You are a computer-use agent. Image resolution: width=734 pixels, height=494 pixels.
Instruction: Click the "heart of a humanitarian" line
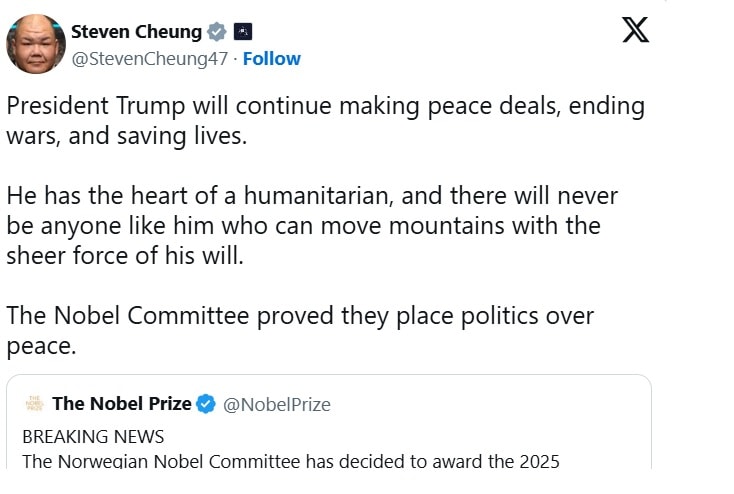click(312, 196)
